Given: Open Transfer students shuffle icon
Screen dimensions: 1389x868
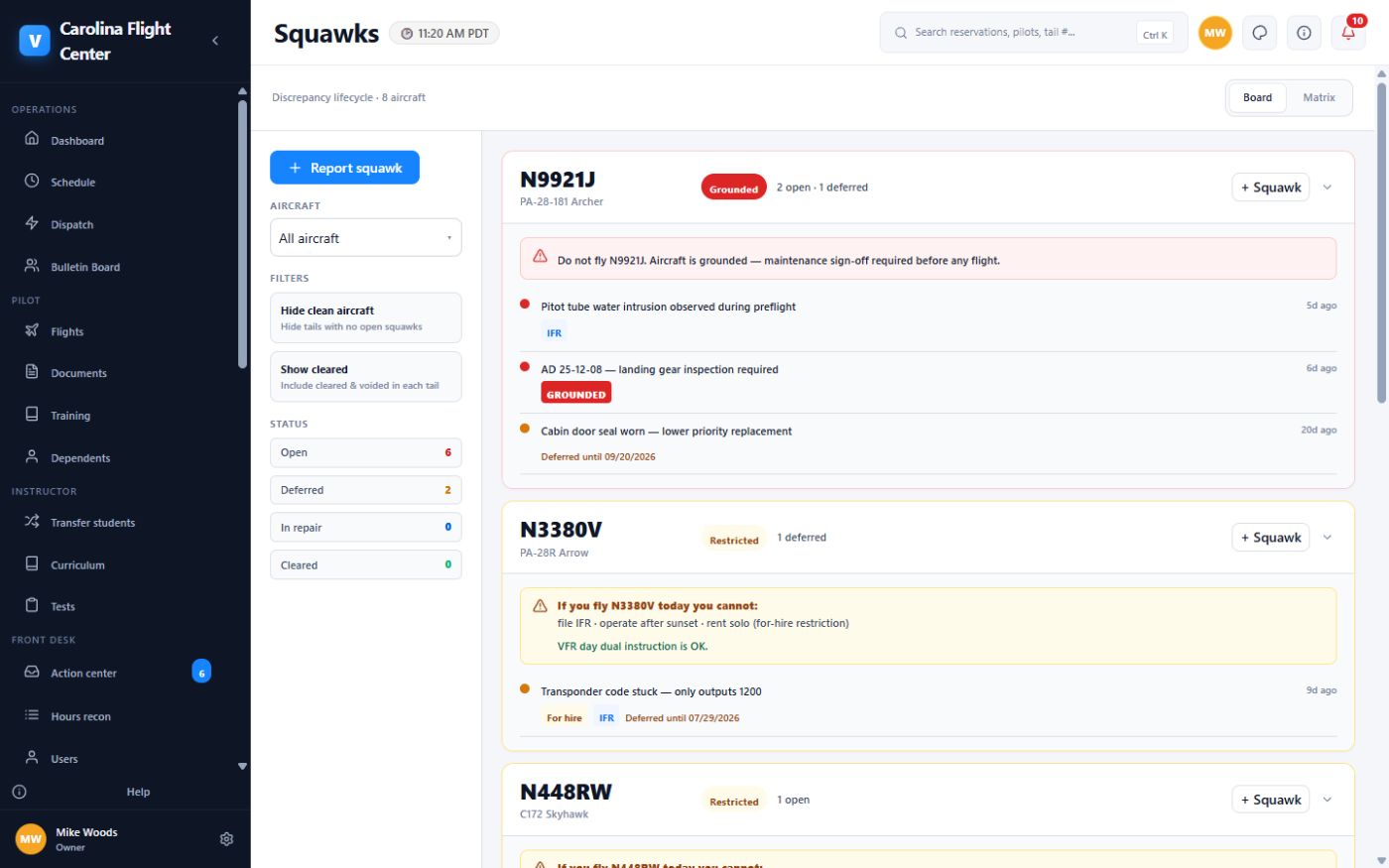Looking at the screenshot, I should click(x=32, y=522).
